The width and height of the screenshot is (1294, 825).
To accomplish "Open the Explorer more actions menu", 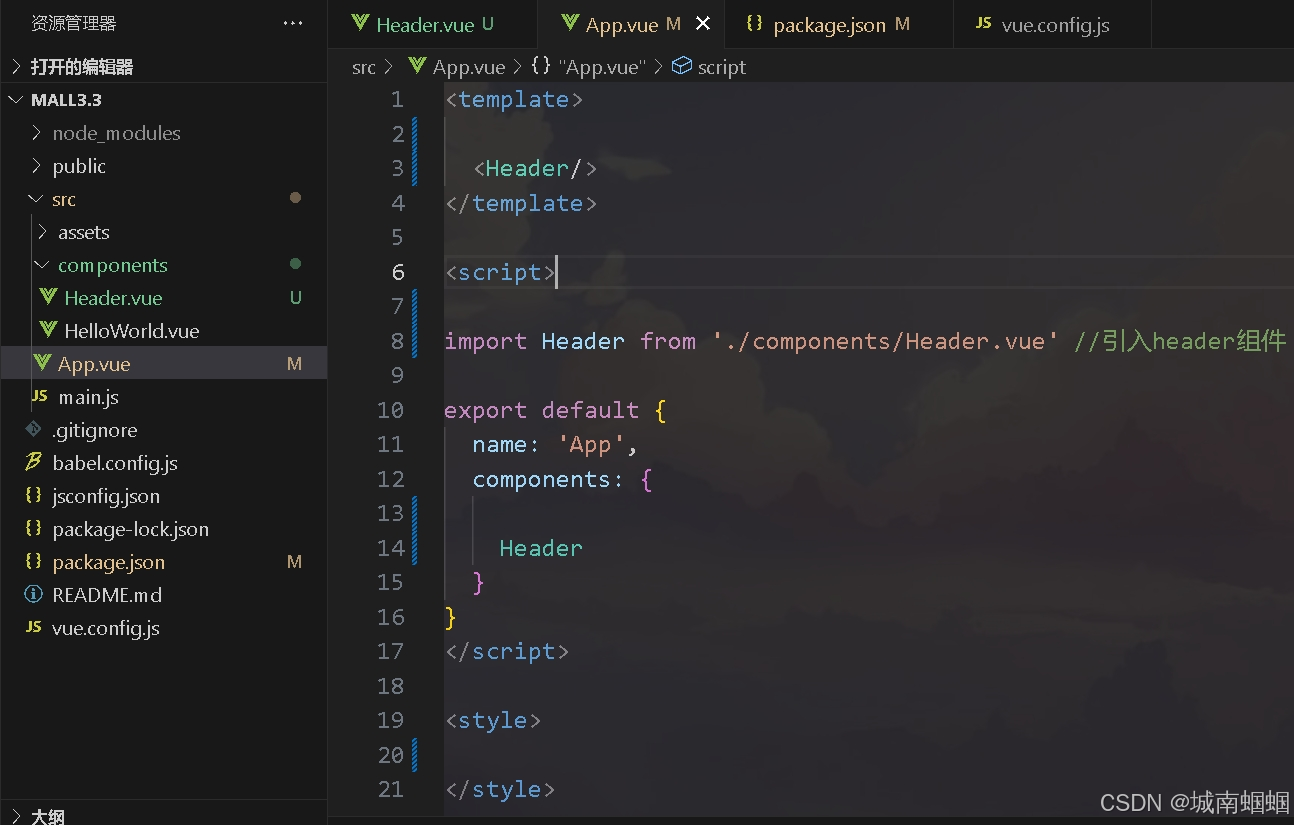I will (292, 21).
